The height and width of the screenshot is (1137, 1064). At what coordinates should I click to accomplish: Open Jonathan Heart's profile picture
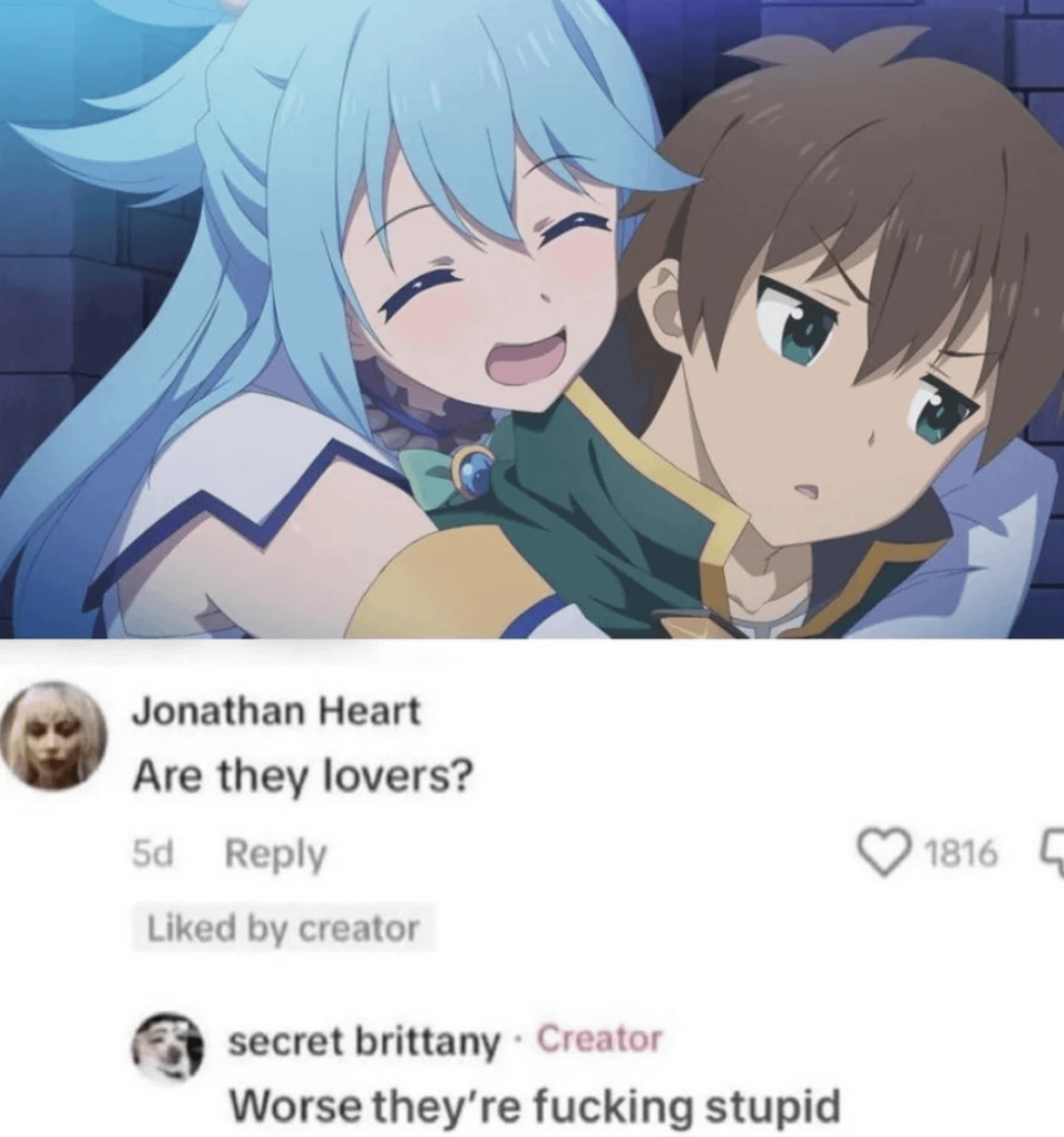[x=51, y=733]
